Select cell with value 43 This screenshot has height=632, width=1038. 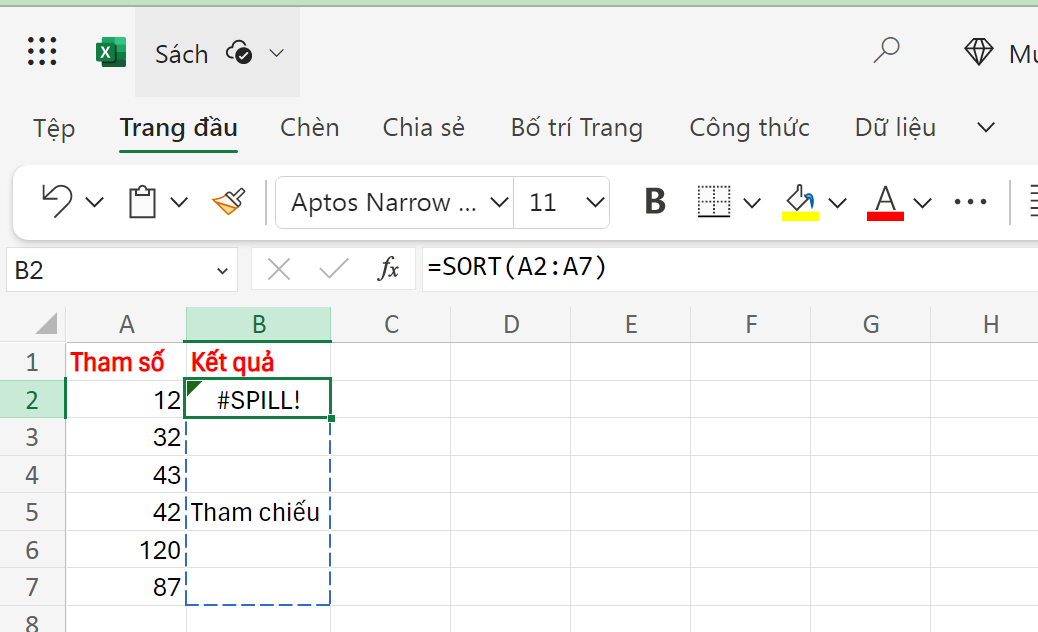(126, 474)
